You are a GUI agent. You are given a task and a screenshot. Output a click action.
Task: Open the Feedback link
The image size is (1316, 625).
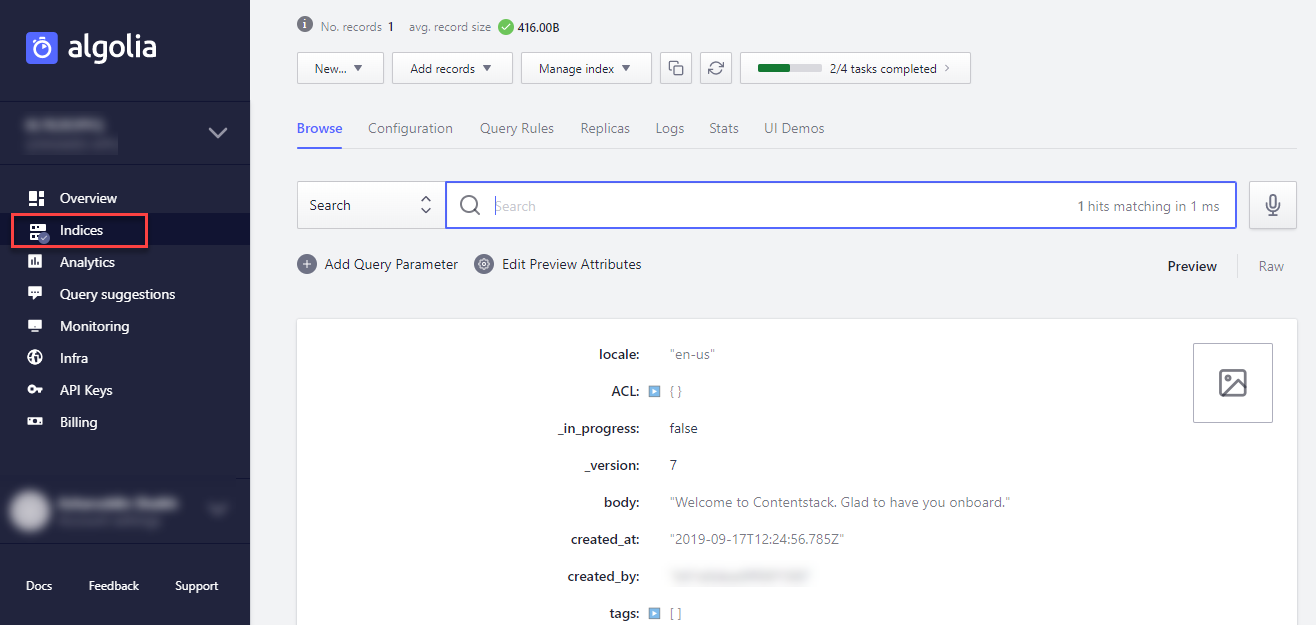[114, 586]
